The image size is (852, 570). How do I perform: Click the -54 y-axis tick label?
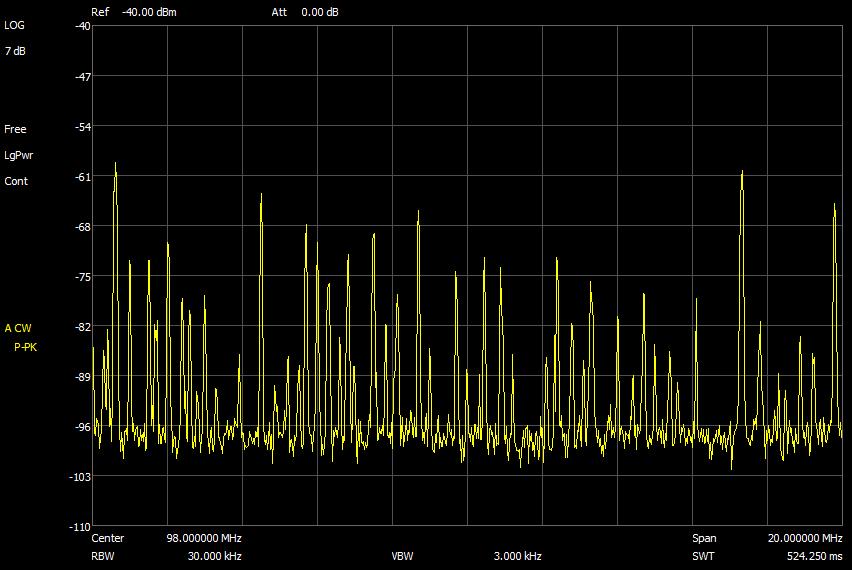pyautogui.click(x=83, y=127)
